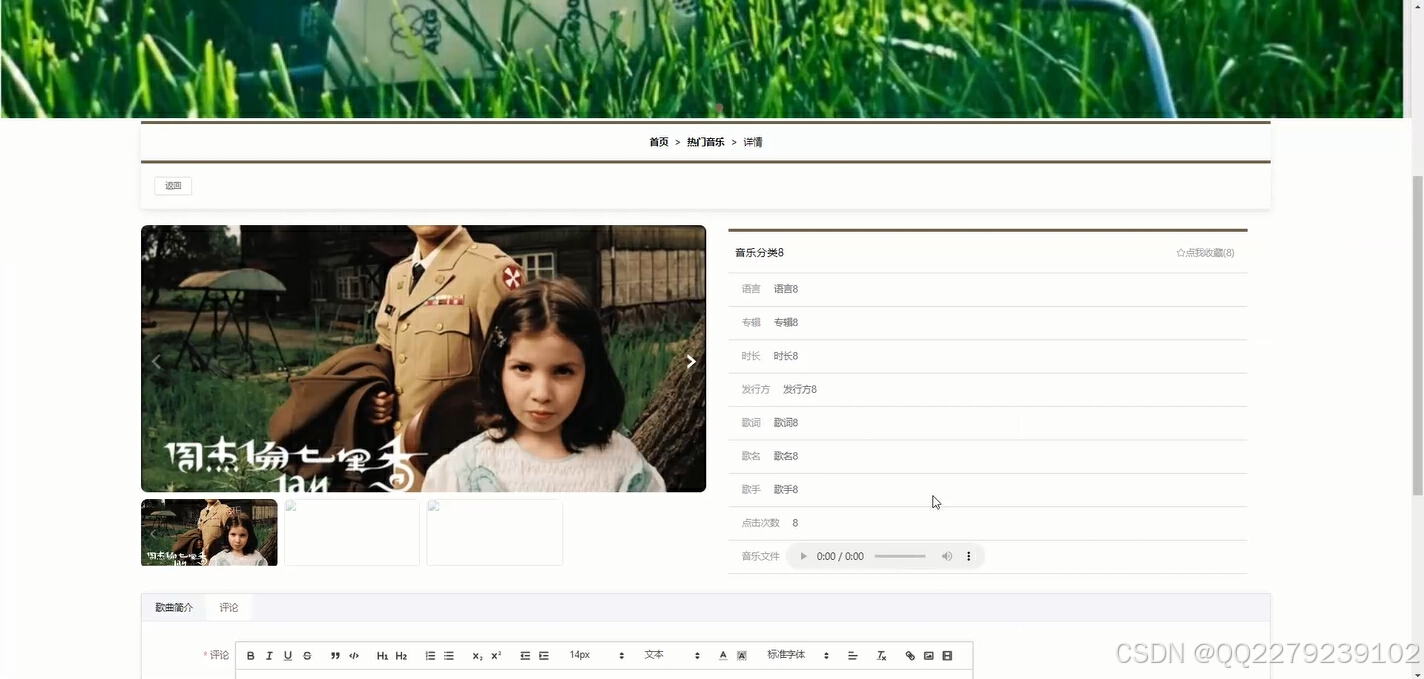Click the 歌手8 value
Image resolution: width=1424 pixels, height=679 pixels.
(x=786, y=489)
